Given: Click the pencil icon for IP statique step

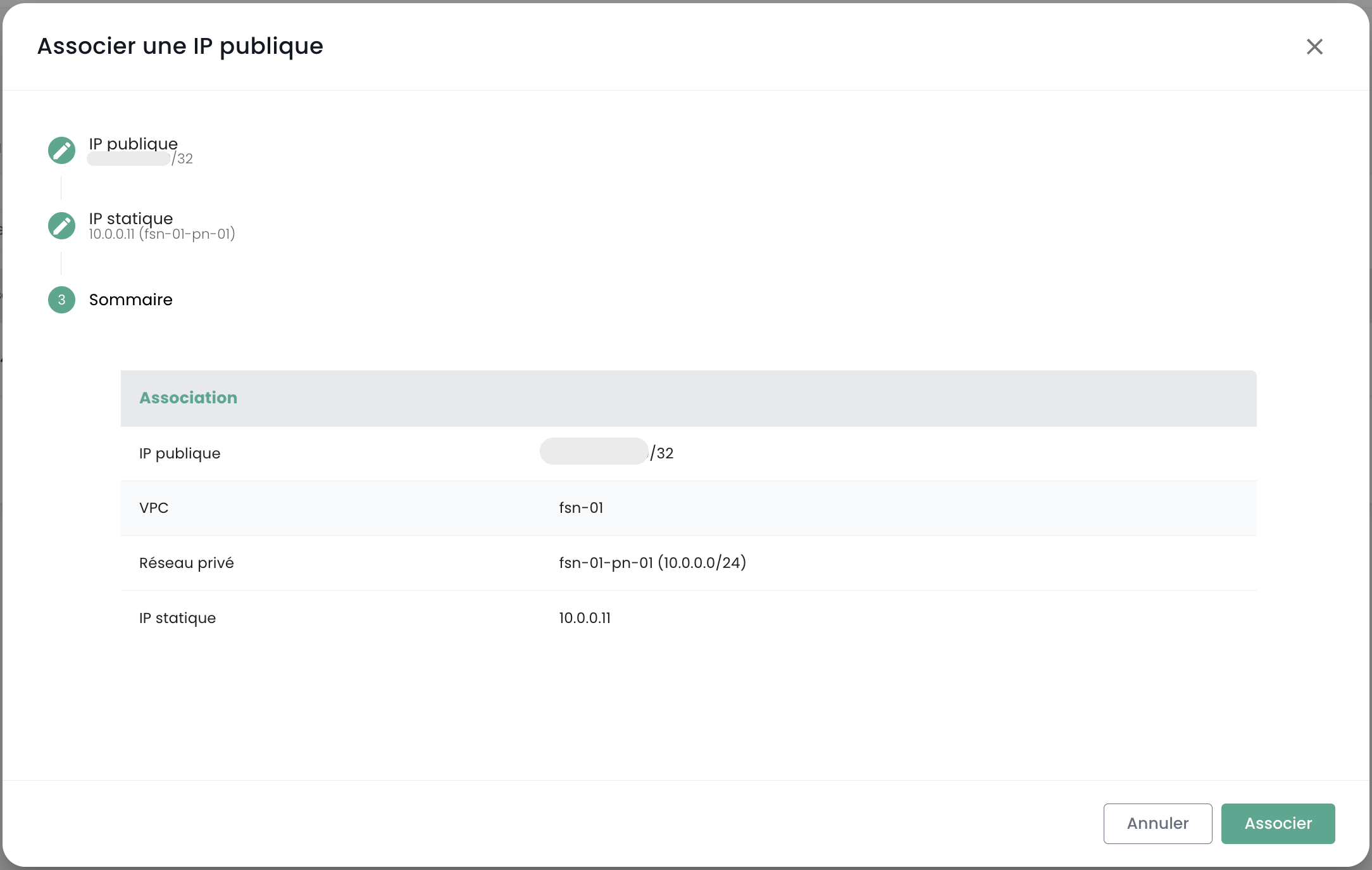Looking at the screenshot, I should [x=61, y=225].
